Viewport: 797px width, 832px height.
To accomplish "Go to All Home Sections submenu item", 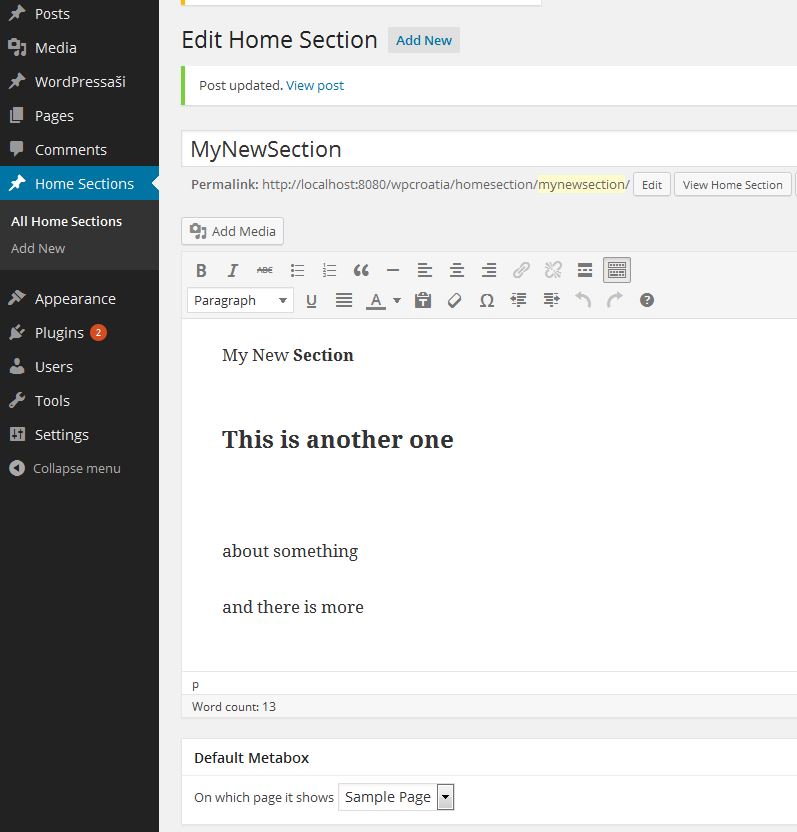I will 66,221.
